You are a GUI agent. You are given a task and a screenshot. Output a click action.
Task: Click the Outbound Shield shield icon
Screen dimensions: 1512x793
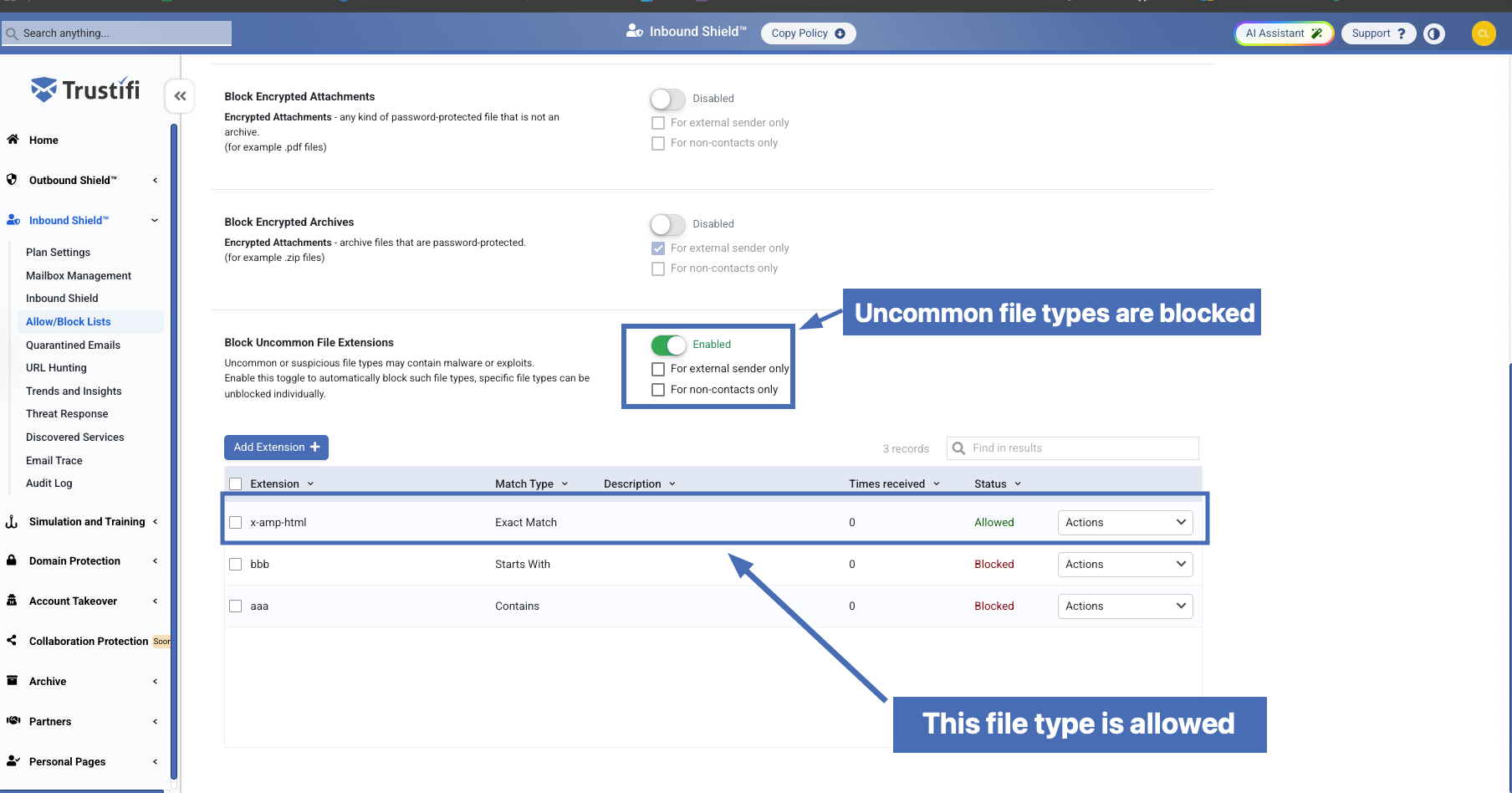pyautogui.click(x=12, y=179)
